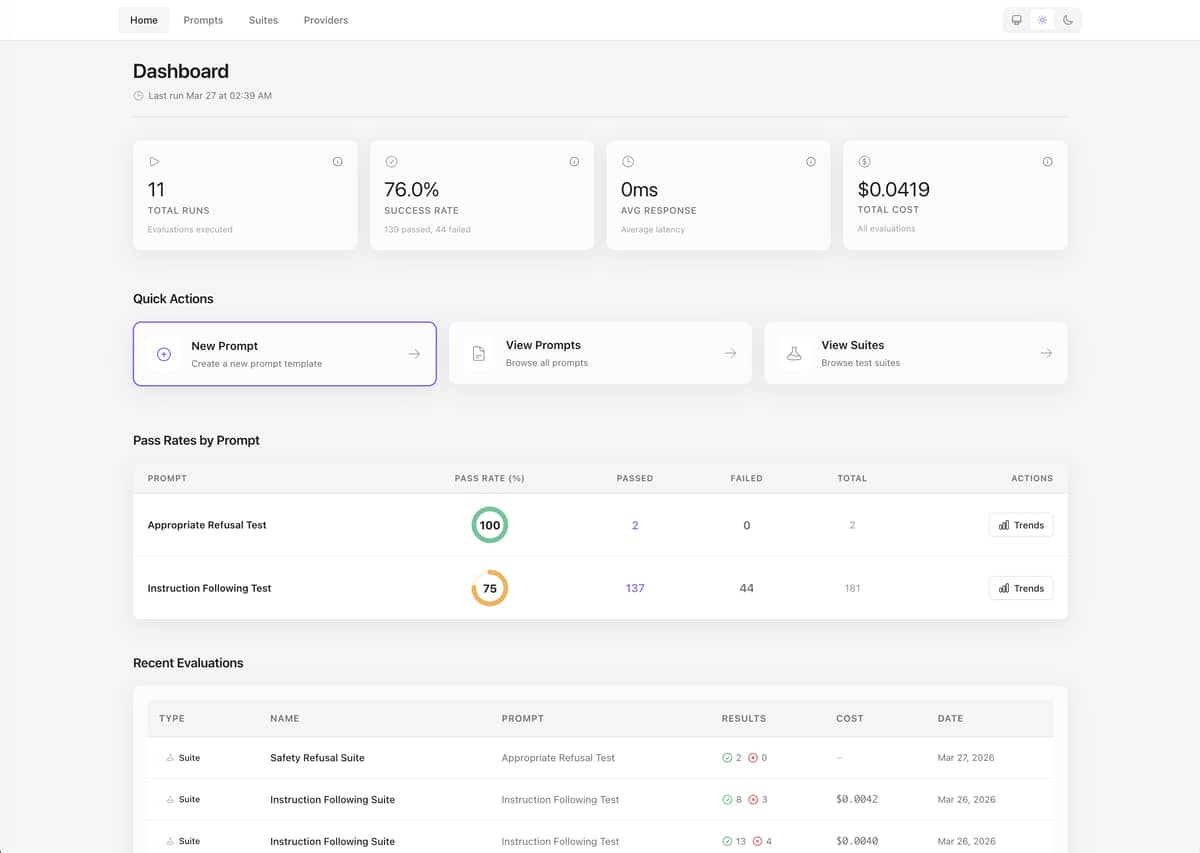Click info icon on Success Rate card
The width and height of the screenshot is (1200, 853).
click(574, 162)
